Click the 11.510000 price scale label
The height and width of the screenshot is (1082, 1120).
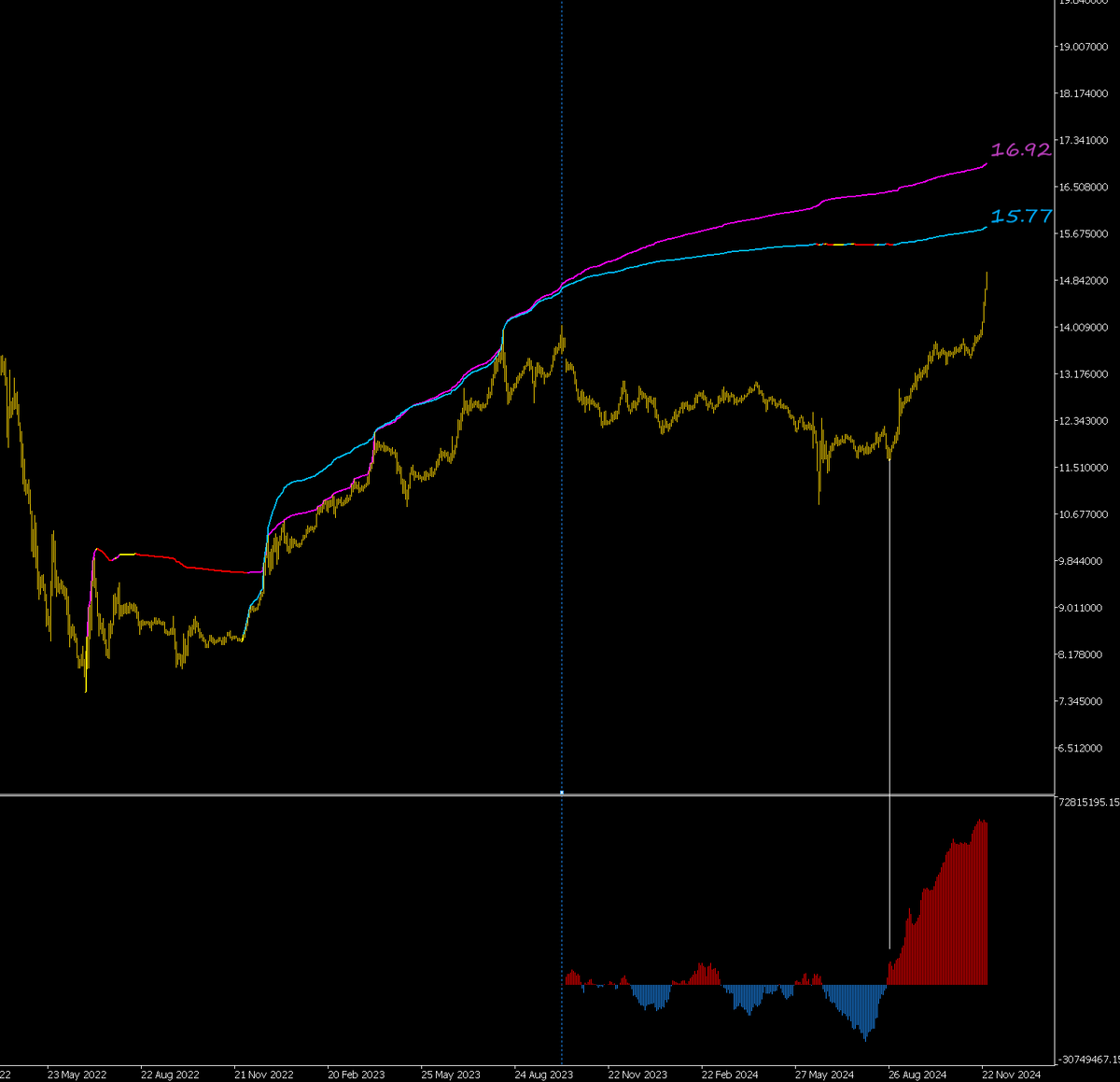tap(1083, 468)
